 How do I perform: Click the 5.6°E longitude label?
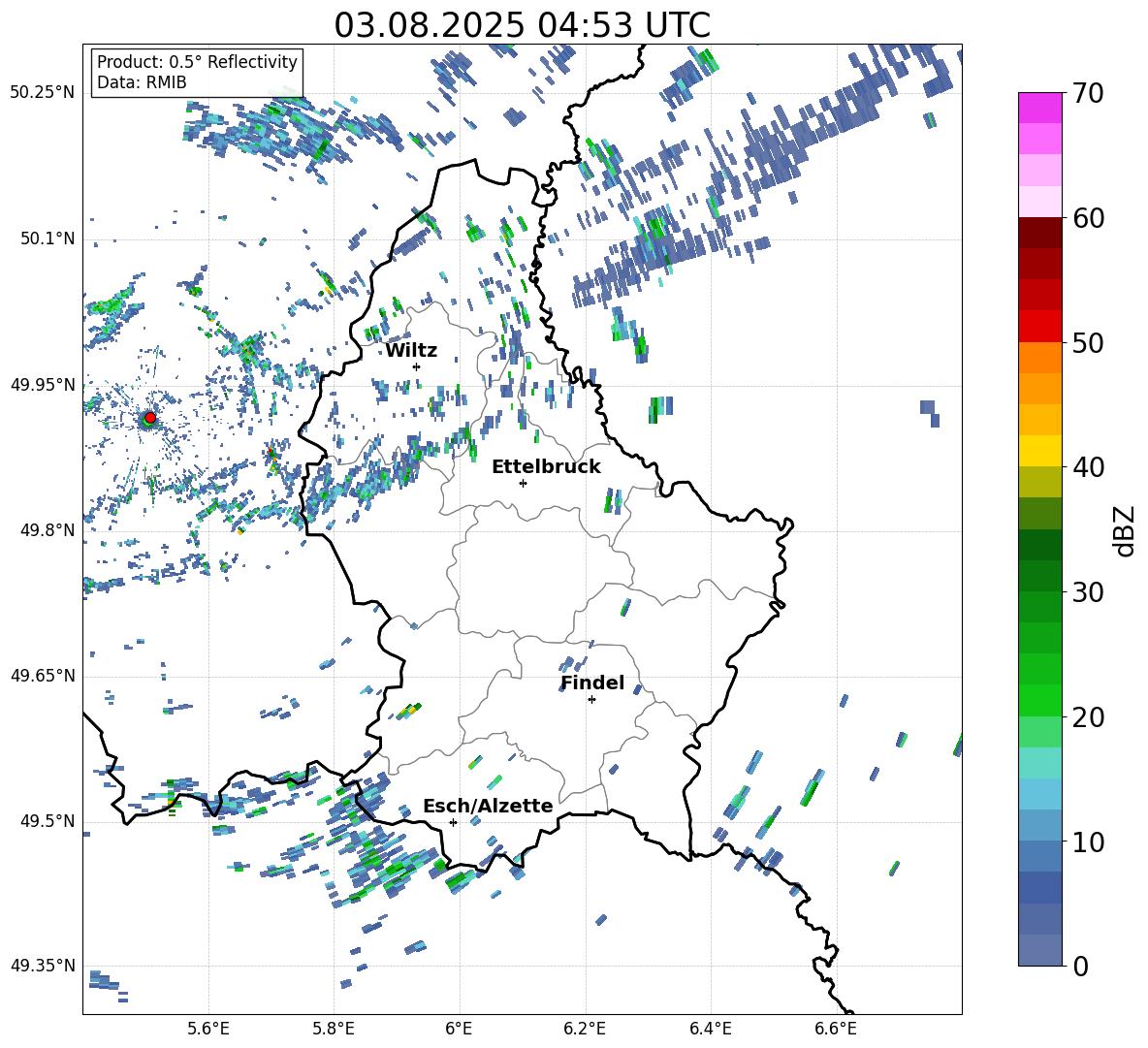[x=208, y=1029]
